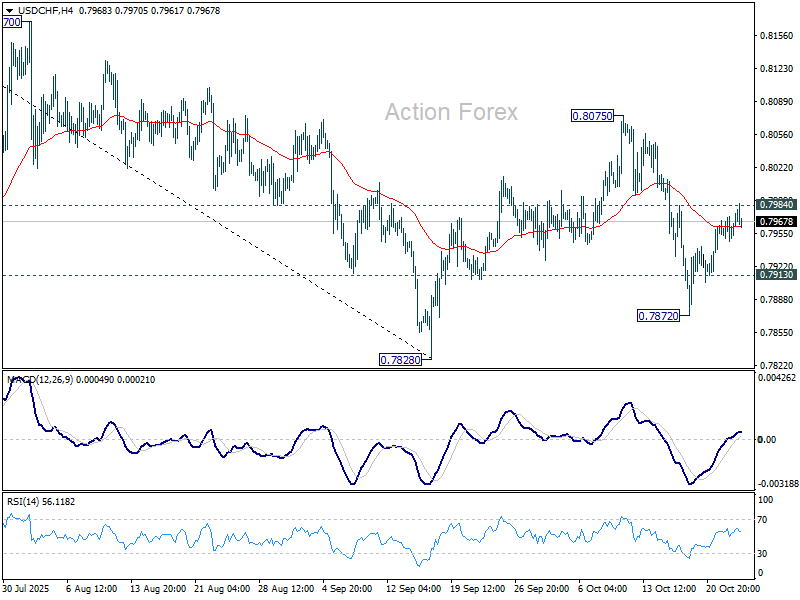Click the 30 Jul 2025 date label
The image size is (800, 600).
tap(28, 590)
